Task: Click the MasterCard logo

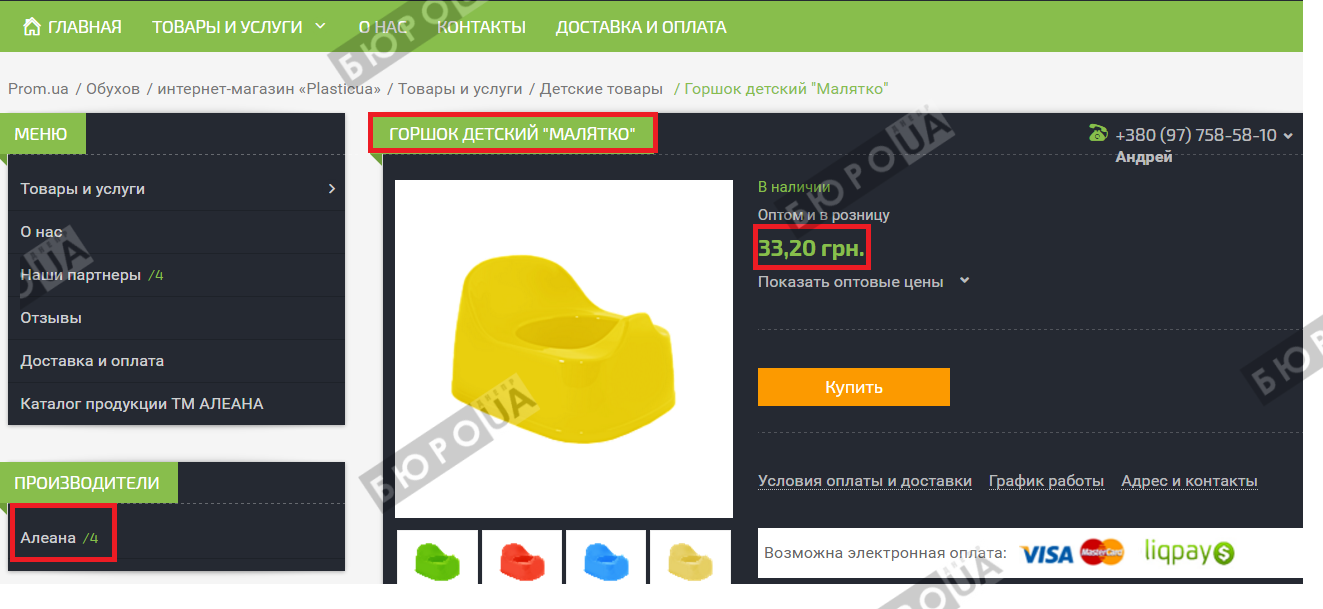Action: coord(1103,553)
